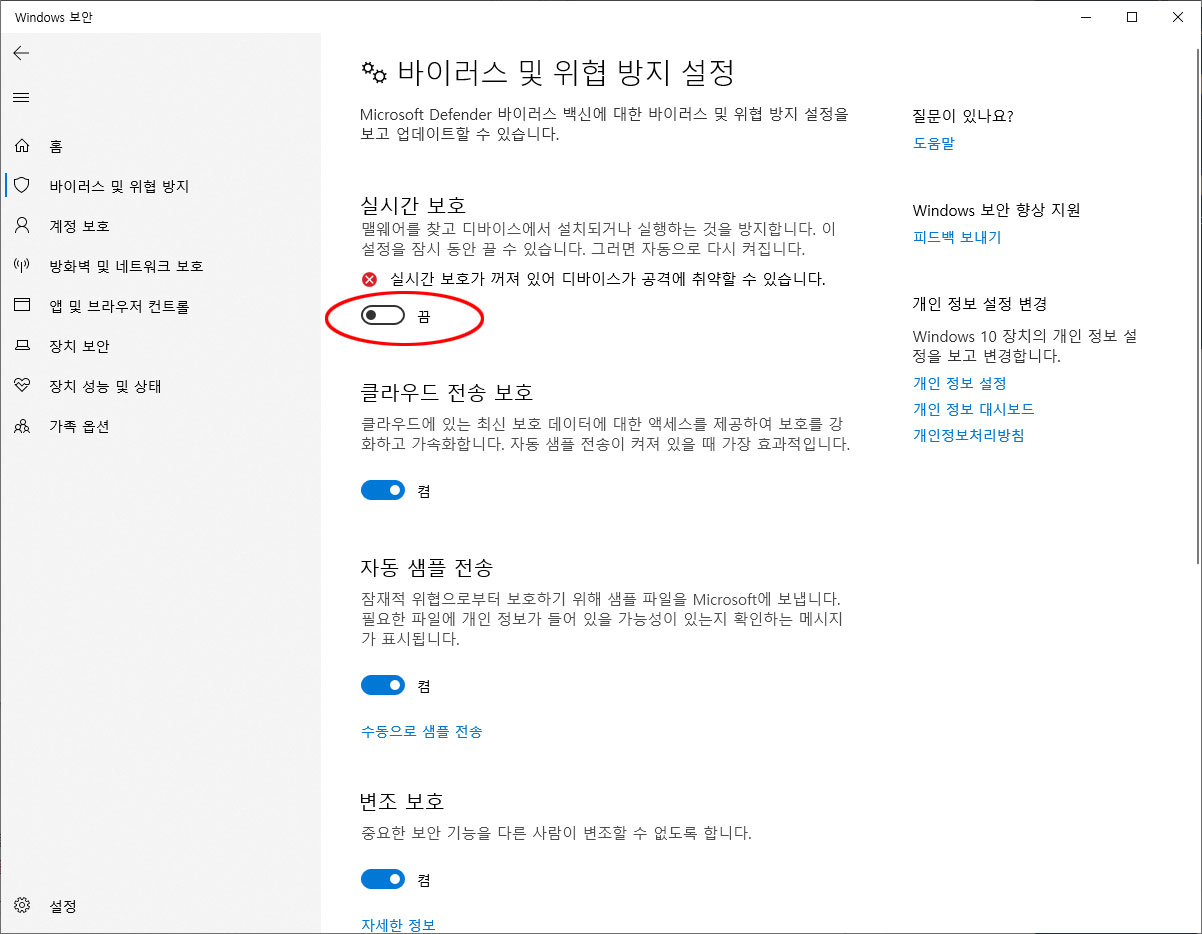Click the 클라우드 전송 보호 section title
This screenshot has width=1202, height=934.
tap(447, 391)
